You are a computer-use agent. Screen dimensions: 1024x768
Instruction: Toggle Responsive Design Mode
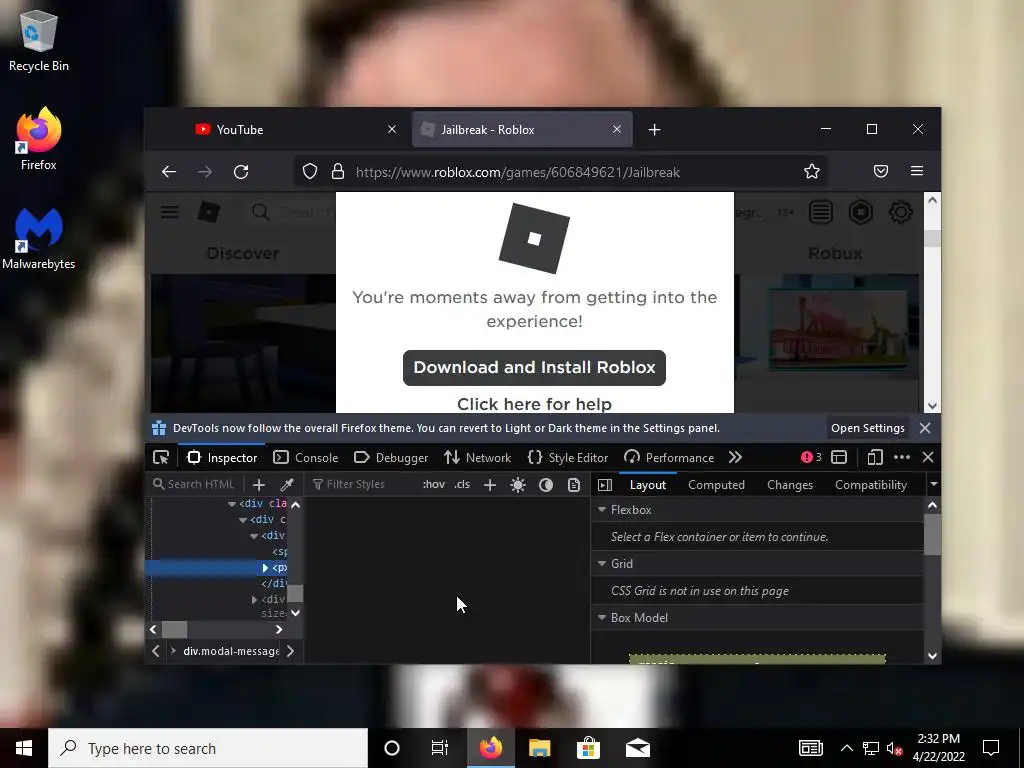click(875, 457)
